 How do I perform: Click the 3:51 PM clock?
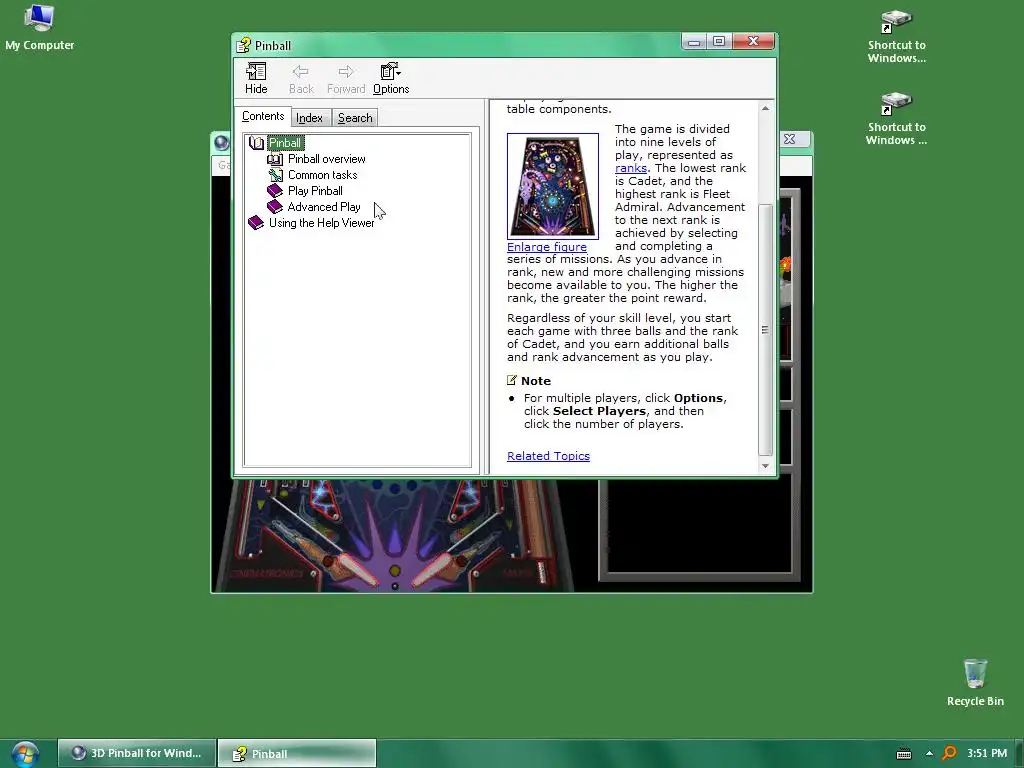[x=987, y=753]
